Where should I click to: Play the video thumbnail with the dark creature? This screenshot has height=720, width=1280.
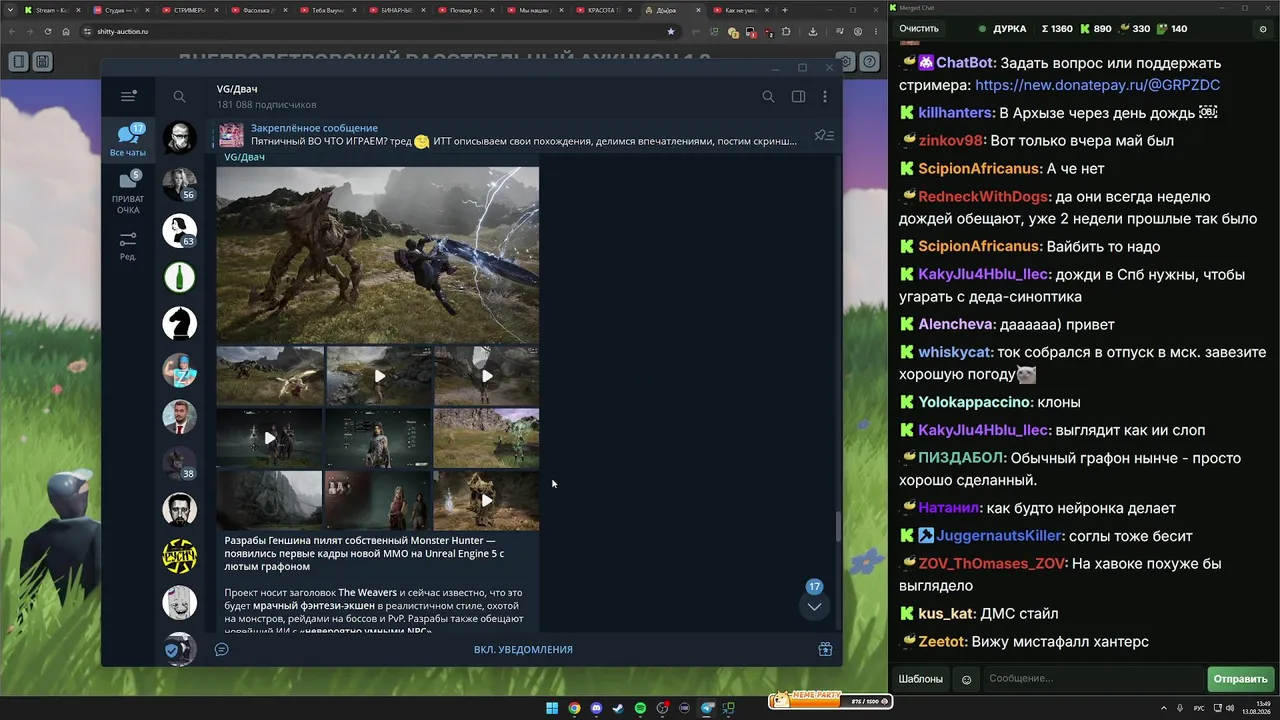click(270, 438)
